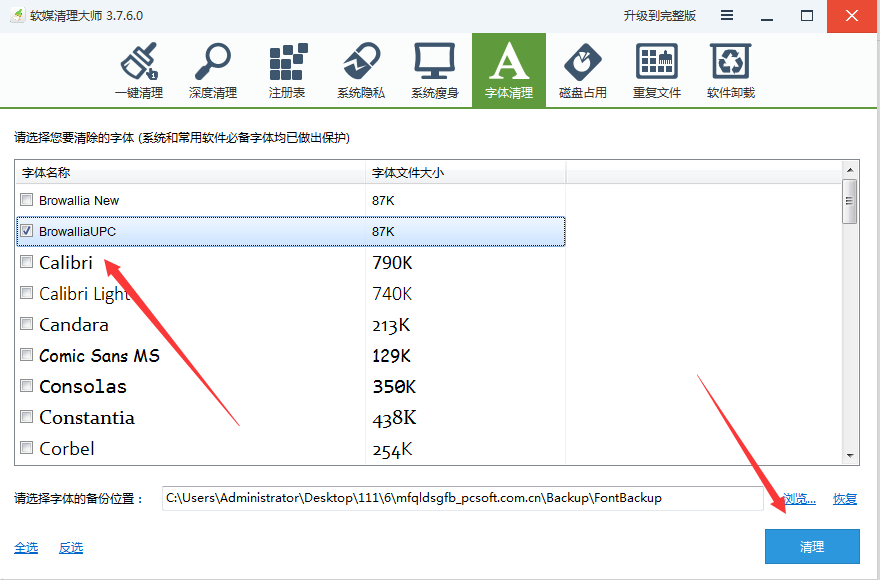
Task: Sort by 字体名称 column header
Action: 190,173
